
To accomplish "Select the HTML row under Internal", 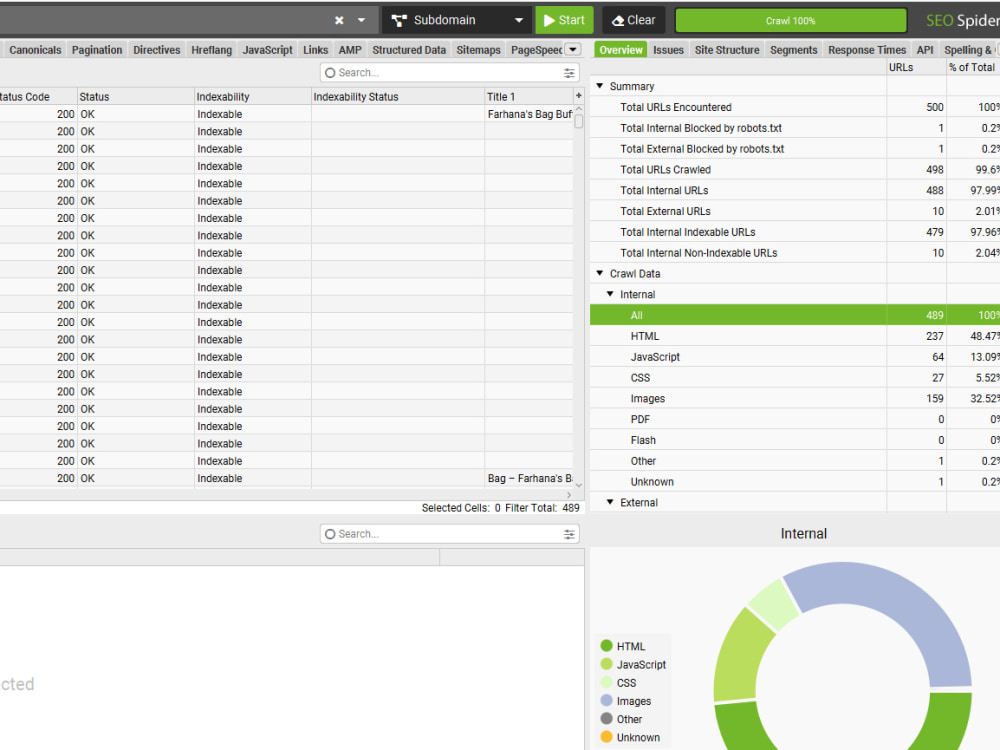I will [x=795, y=336].
